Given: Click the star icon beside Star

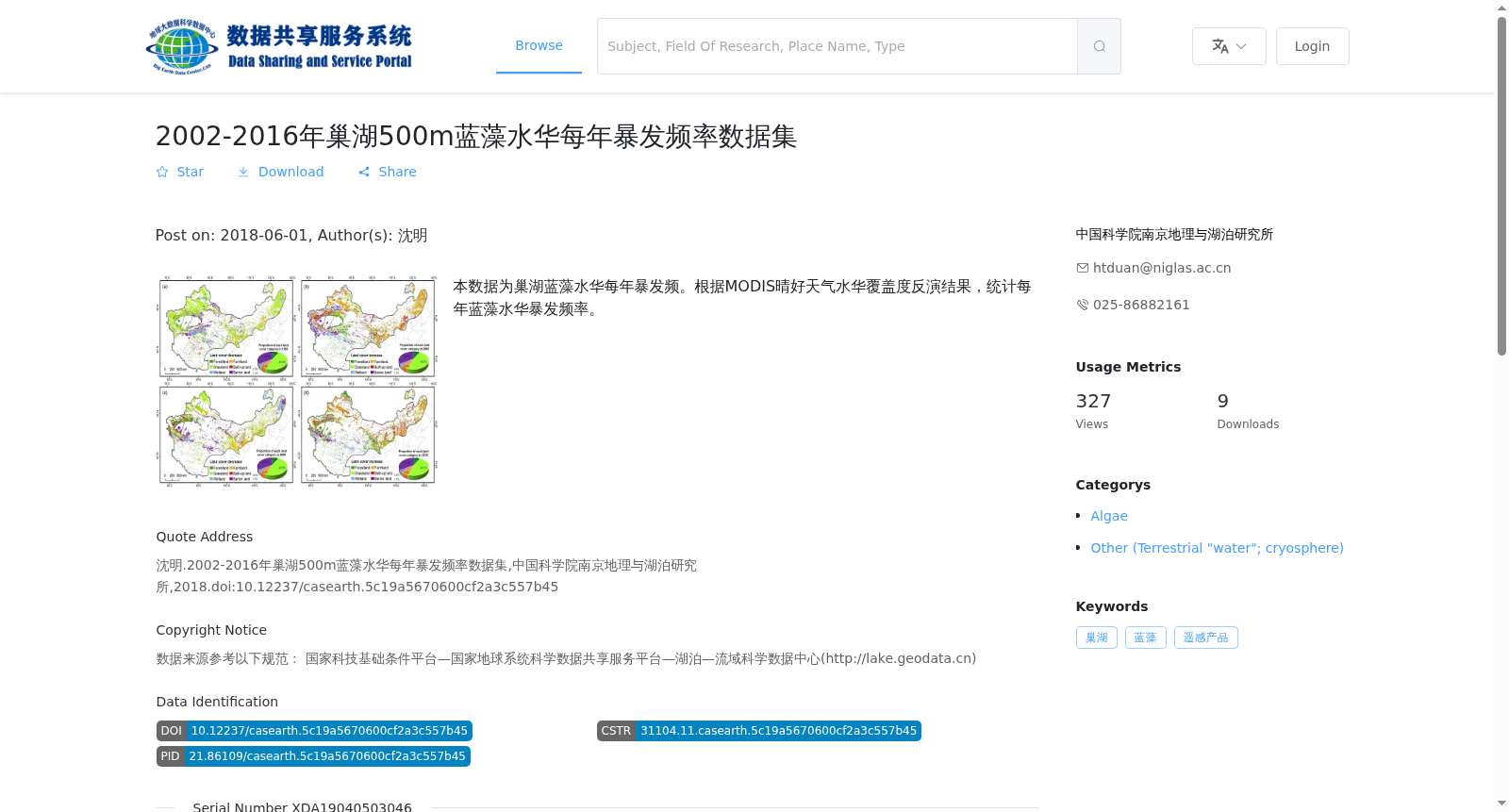Looking at the screenshot, I should (162, 172).
